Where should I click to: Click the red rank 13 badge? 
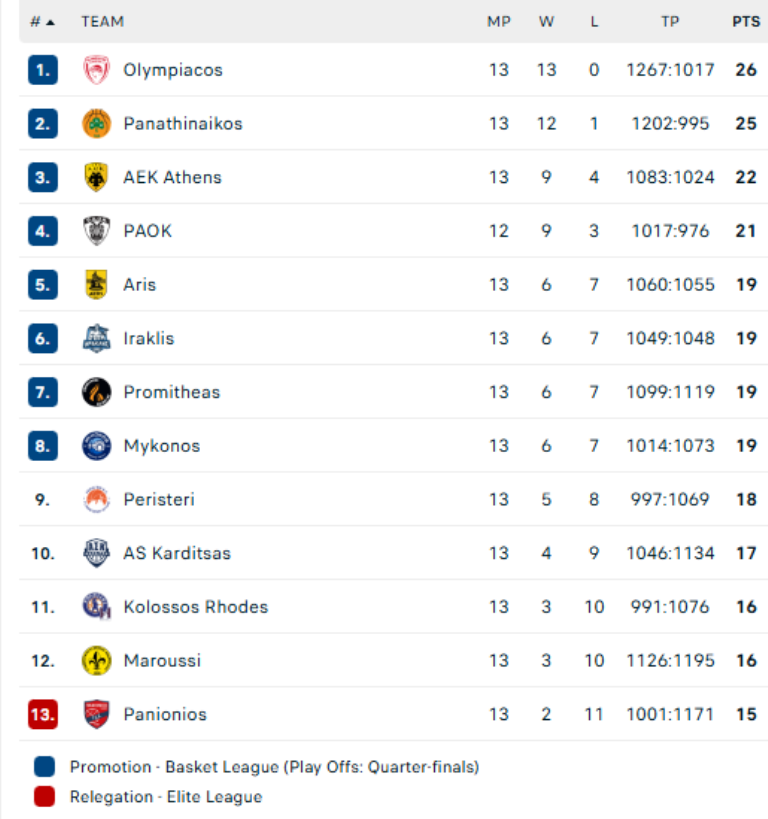coord(42,714)
